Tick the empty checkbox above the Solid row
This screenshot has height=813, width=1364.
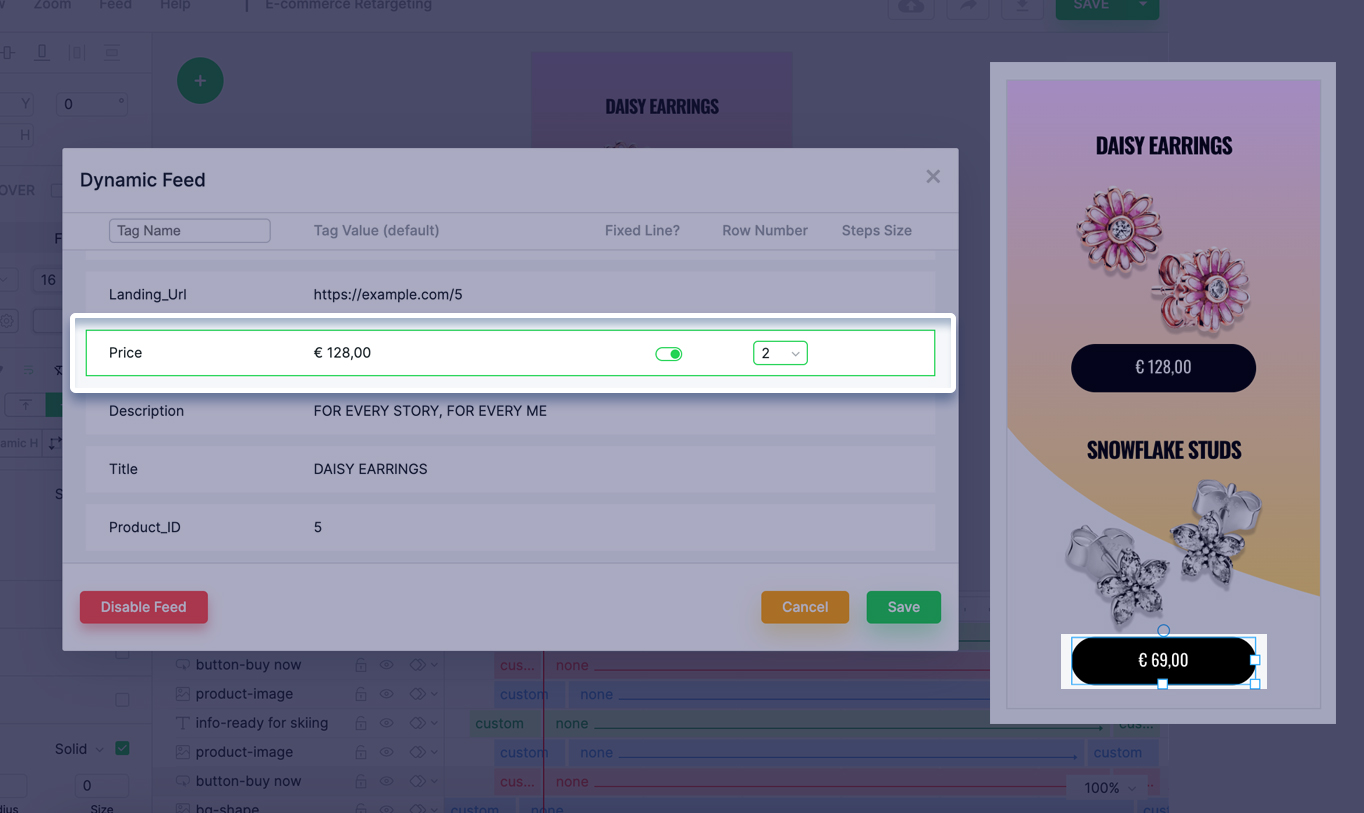(122, 700)
